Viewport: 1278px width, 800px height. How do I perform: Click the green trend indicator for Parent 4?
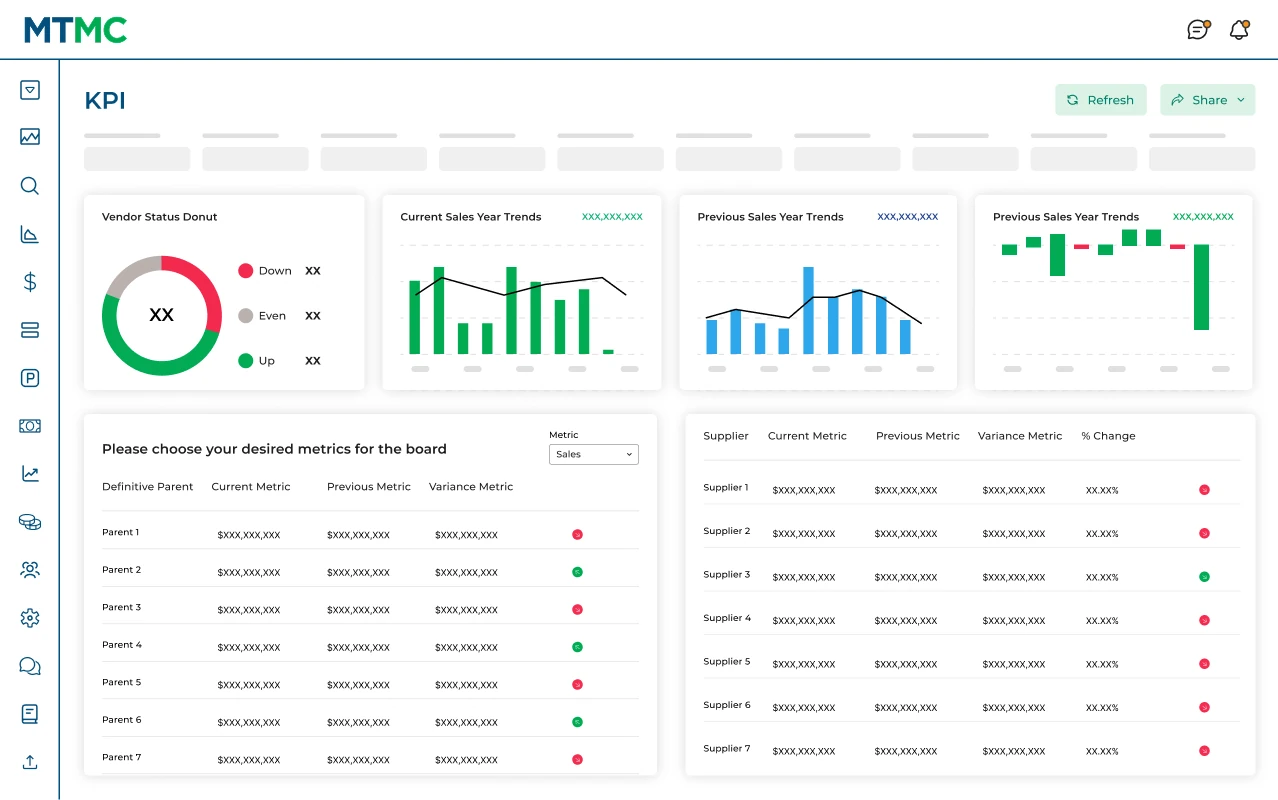[577, 647]
